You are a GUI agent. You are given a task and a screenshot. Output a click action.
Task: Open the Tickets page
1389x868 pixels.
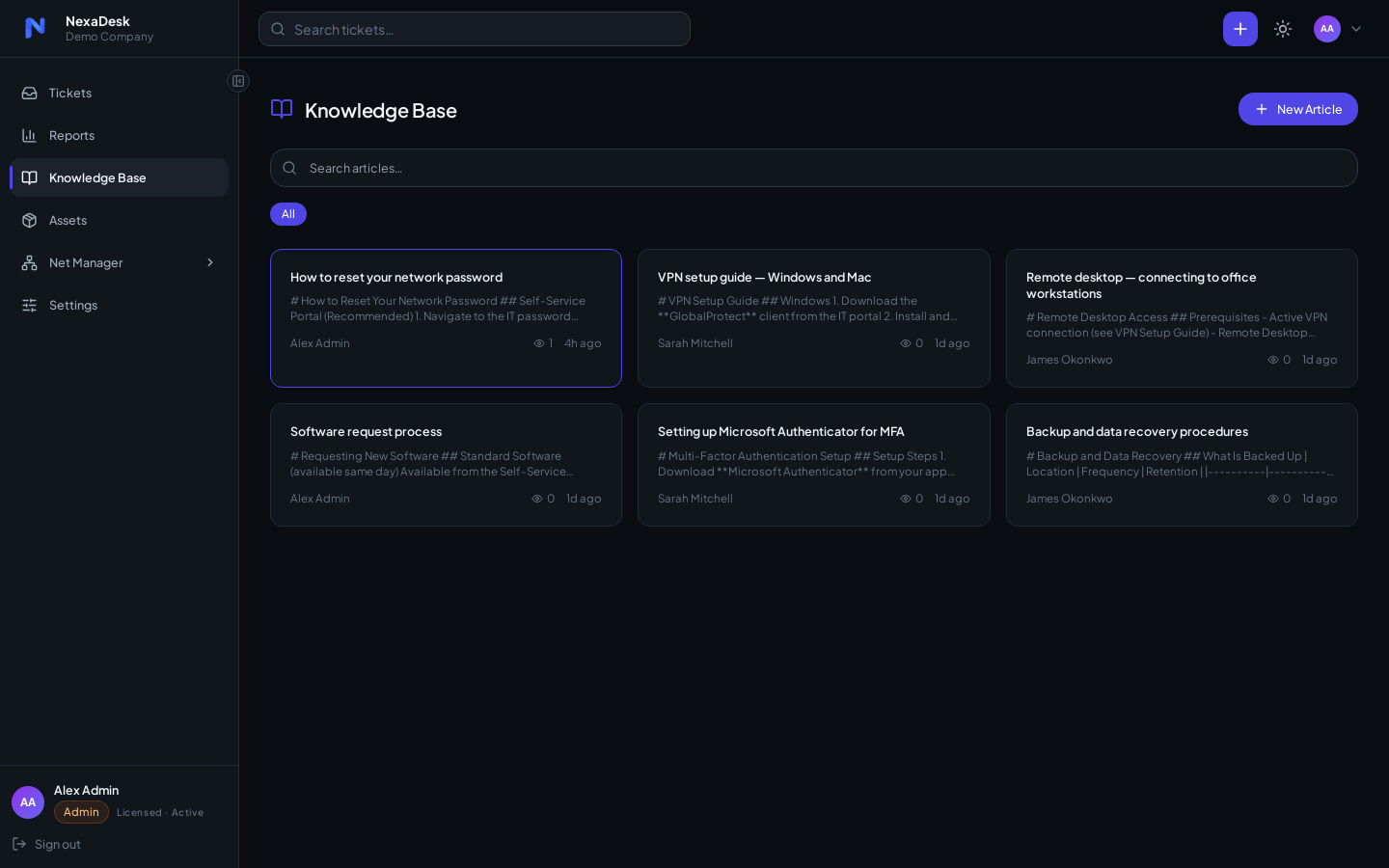click(120, 93)
